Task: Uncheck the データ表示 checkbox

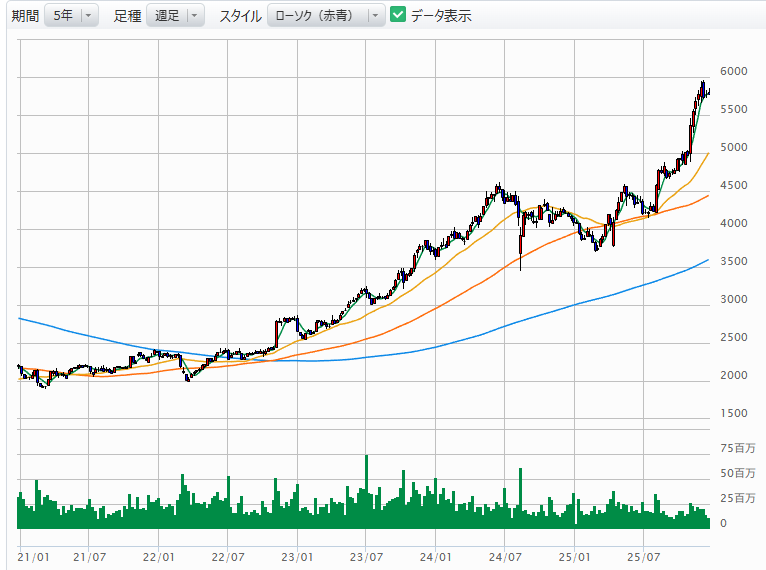Action: (398, 16)
